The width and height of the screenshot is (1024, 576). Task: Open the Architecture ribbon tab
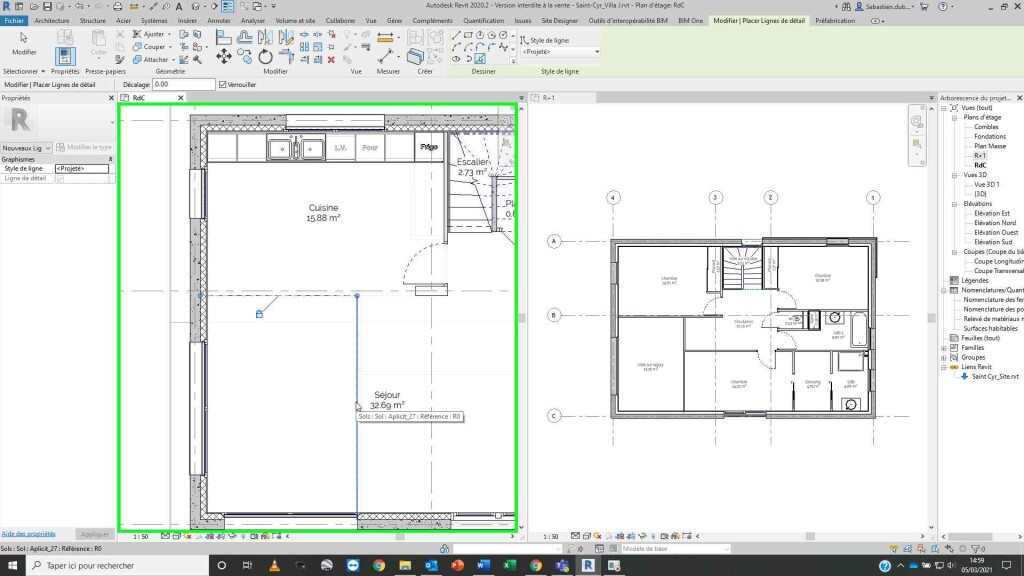click(x=52, y=20)
